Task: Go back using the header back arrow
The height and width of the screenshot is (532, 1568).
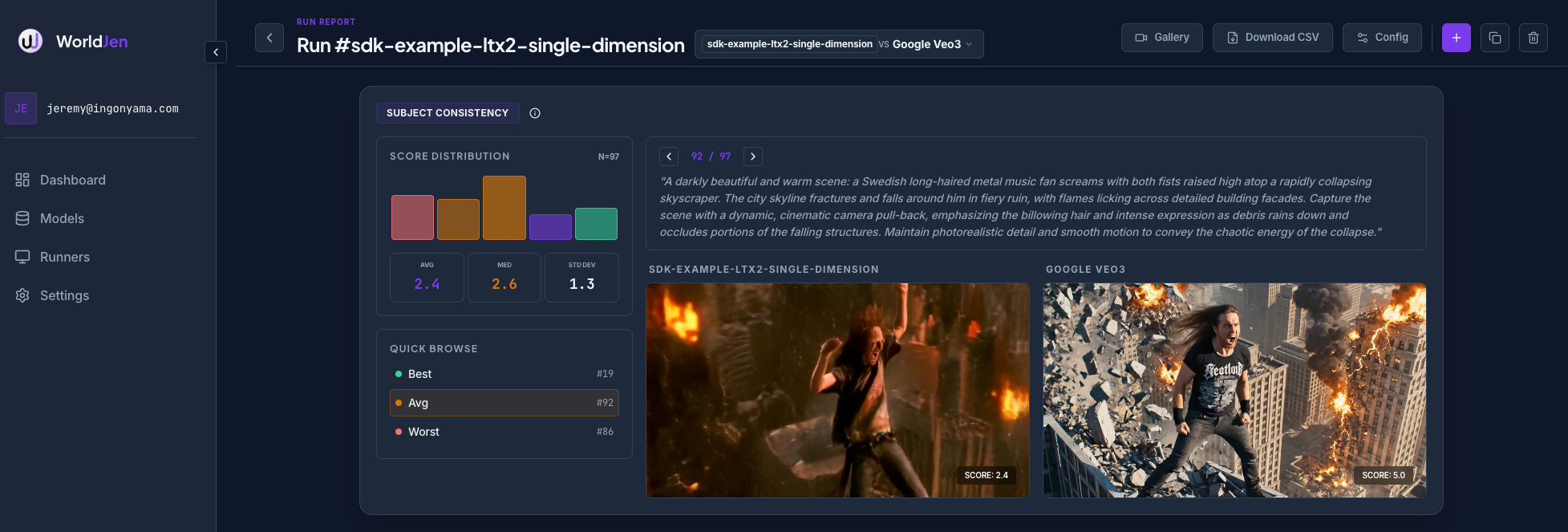Action: coord(269,38)
